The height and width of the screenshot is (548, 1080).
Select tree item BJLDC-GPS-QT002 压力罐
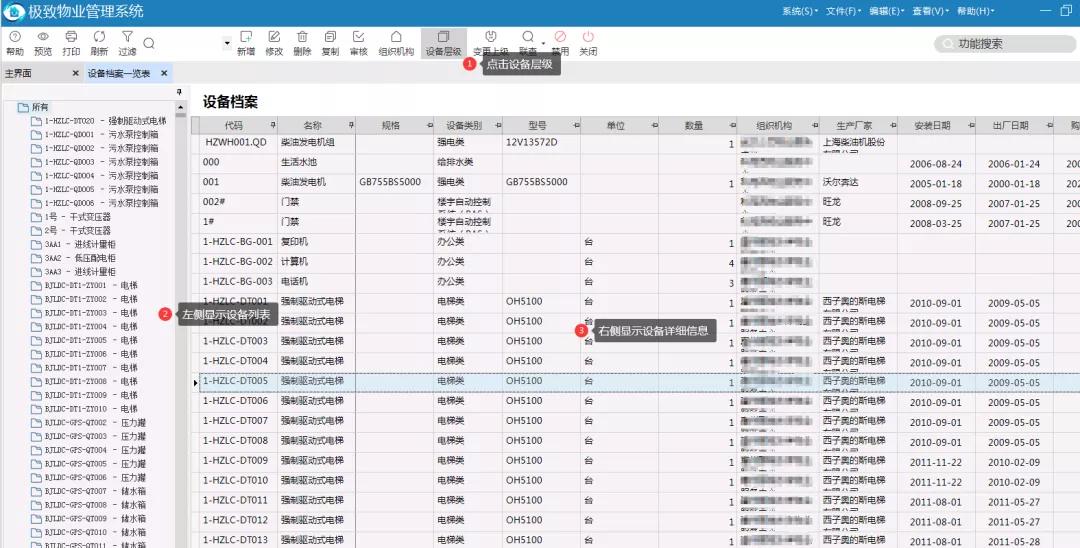click(x=95, y=423)
